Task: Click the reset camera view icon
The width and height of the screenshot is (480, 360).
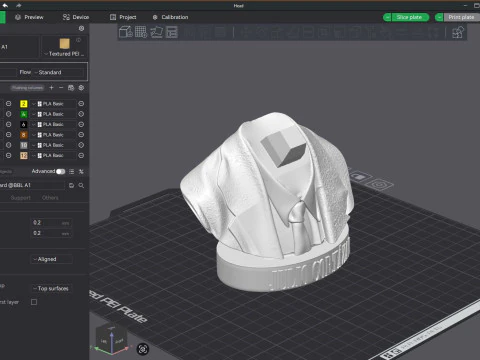Action: point(143,349)
